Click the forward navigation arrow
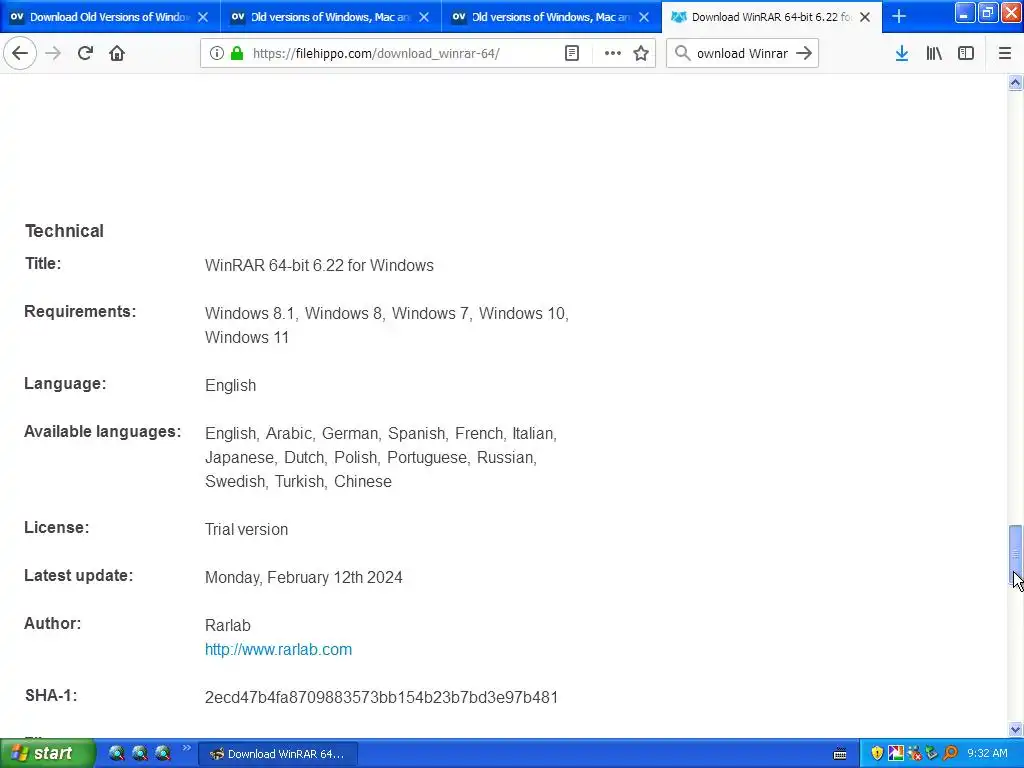 (x=53, y=54)
